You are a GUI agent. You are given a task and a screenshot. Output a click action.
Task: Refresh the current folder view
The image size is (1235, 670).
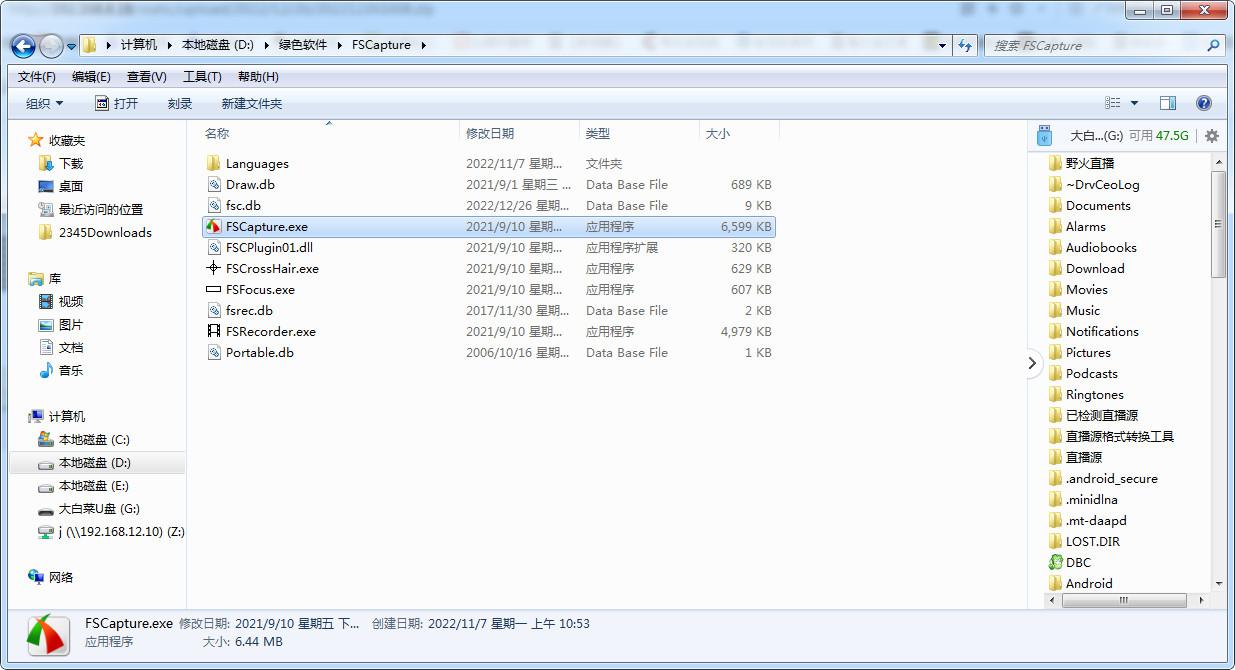click(965, 45)
